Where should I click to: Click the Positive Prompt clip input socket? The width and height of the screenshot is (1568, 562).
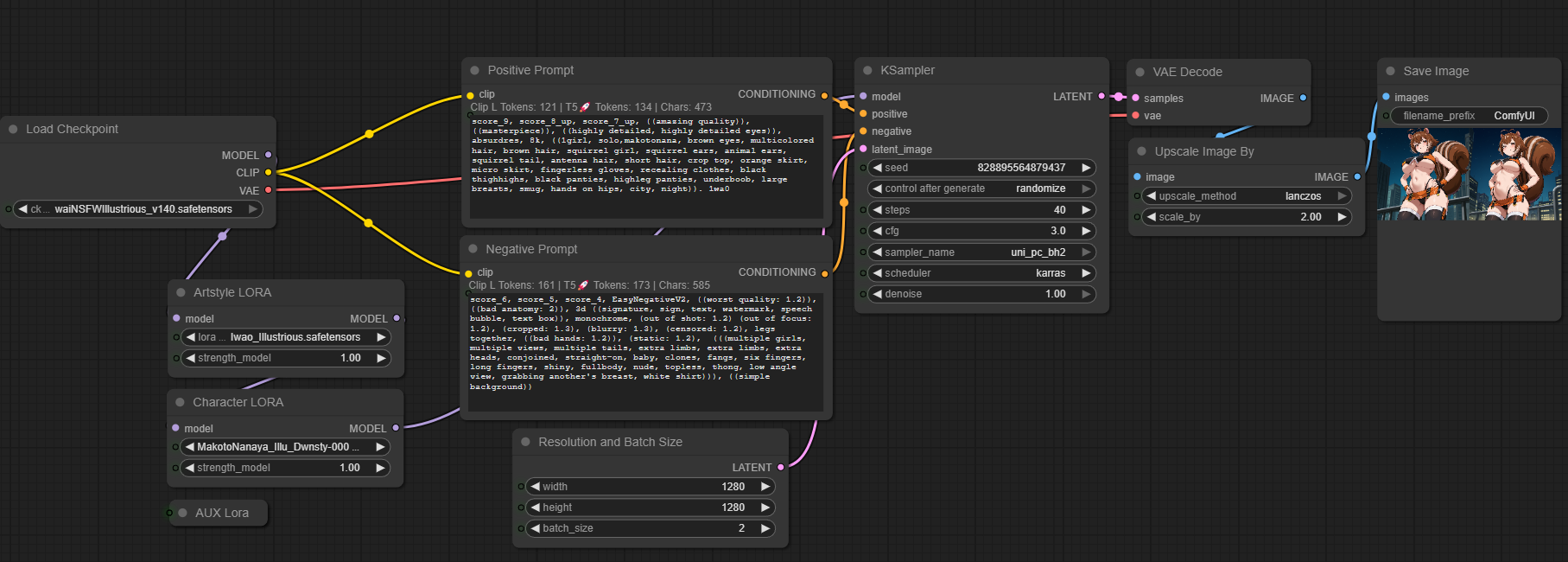pos(470,95)
